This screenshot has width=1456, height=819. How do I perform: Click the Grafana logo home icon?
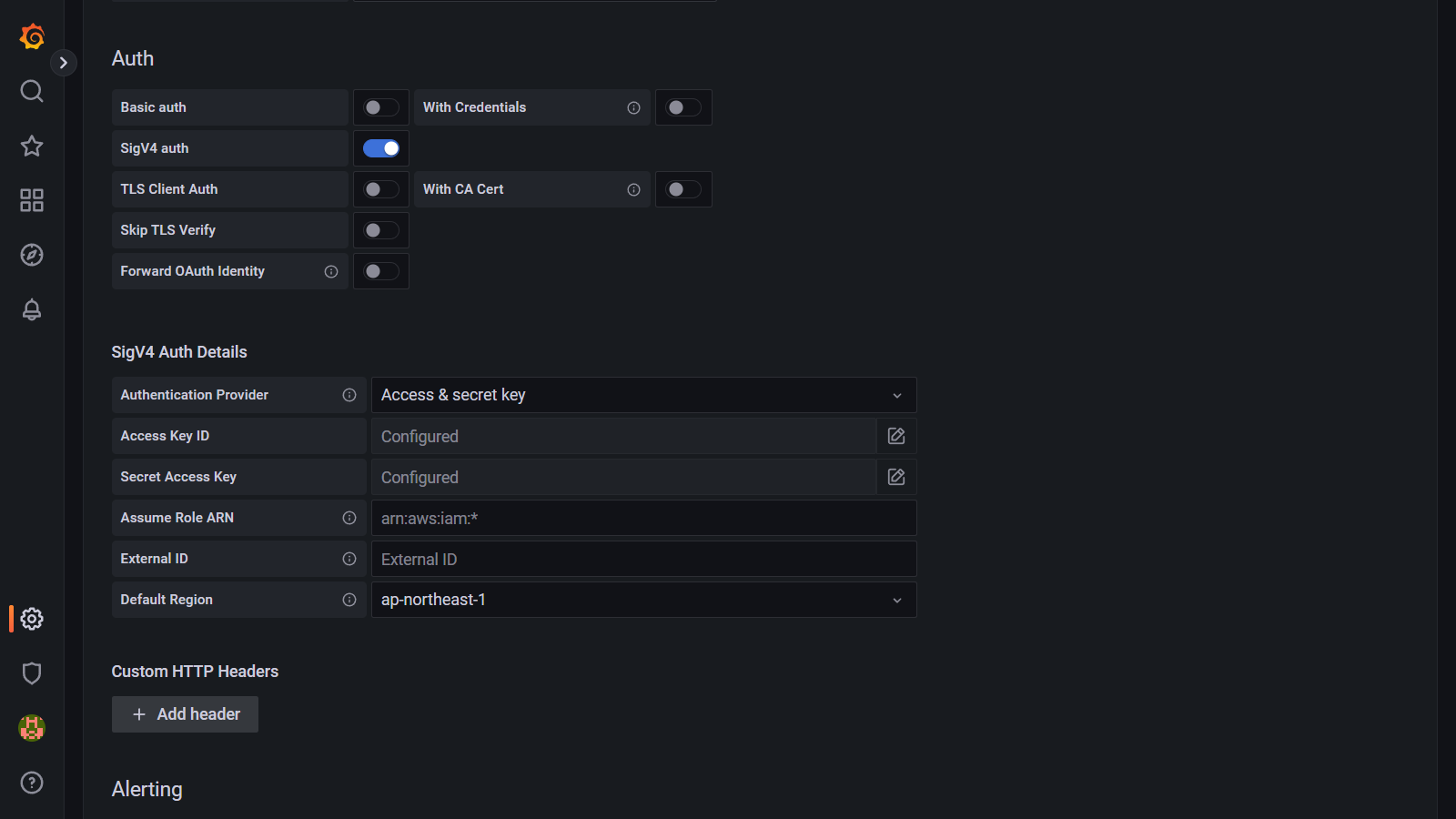(32, 36)
